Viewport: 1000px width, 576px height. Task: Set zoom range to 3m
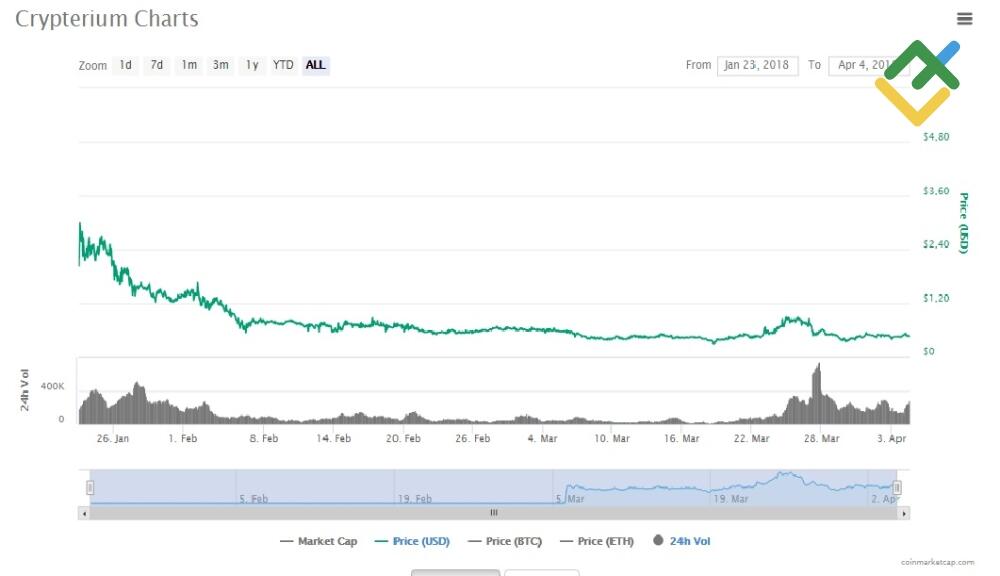[x=221, y=65]
